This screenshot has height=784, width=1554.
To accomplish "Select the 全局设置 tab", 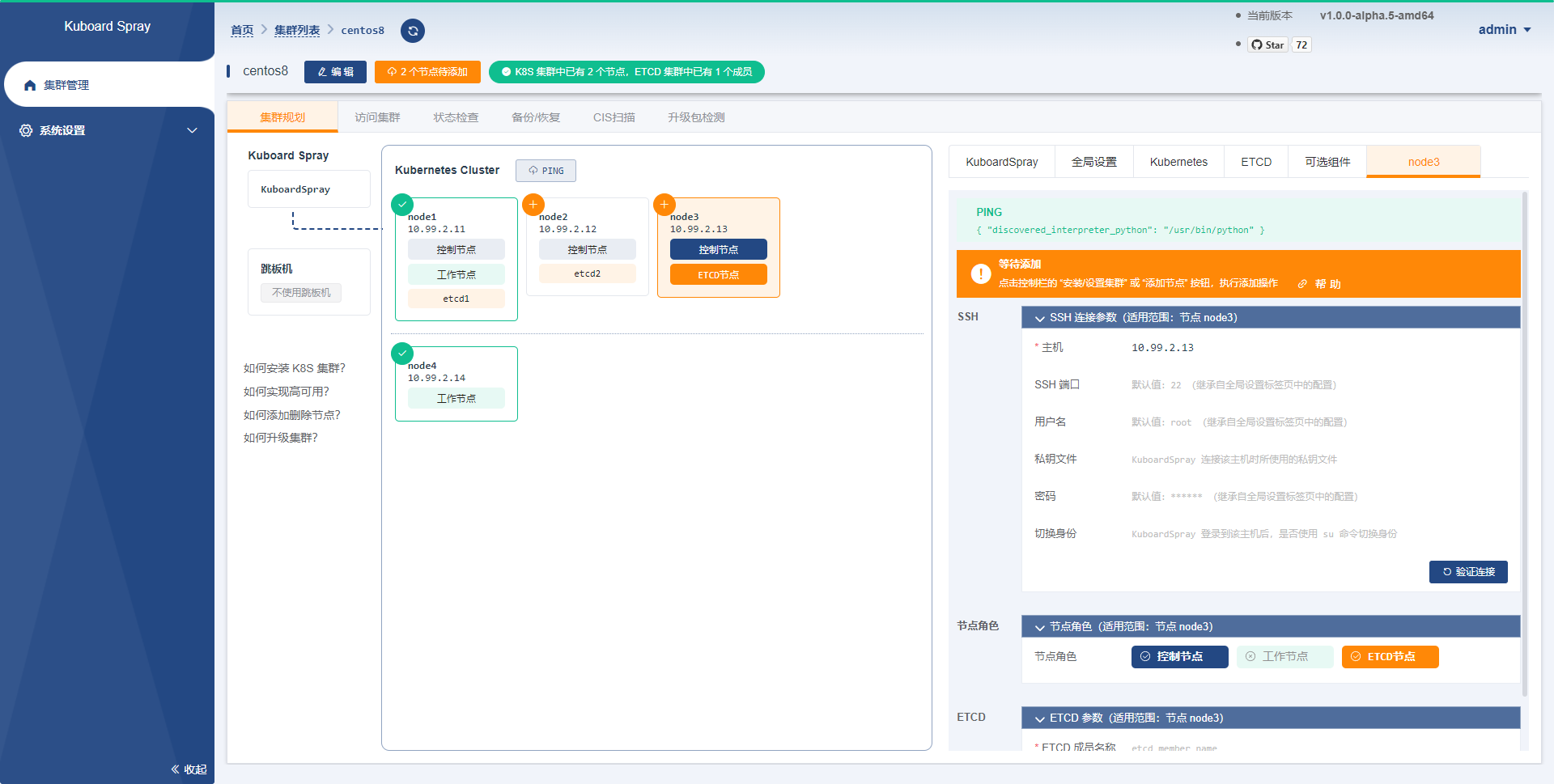I will pyautogui.click(x=1094, y=162).
